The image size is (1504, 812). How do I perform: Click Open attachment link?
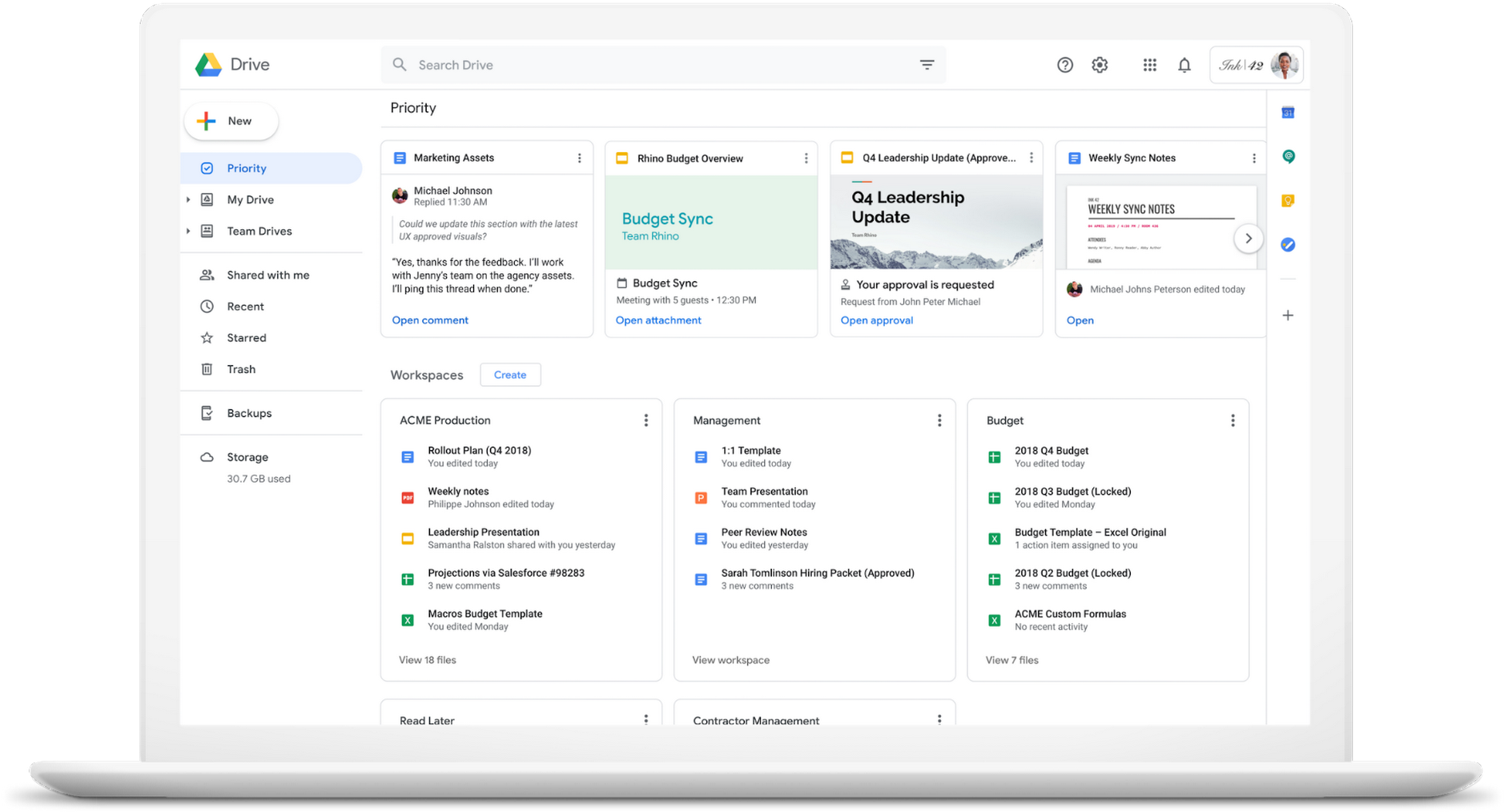(x=657, y=320)
